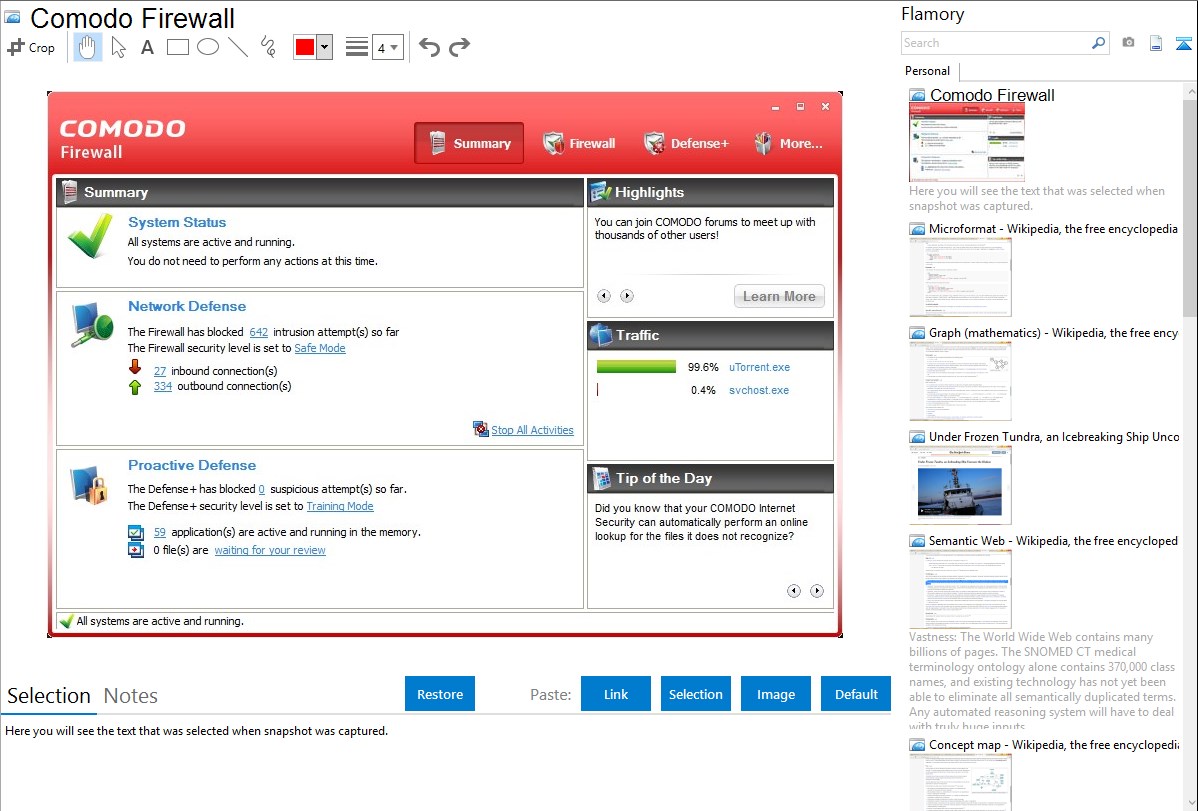Click the 27 inbound connections link
The image size is (1198, 811).
click(x=160, y=371)
